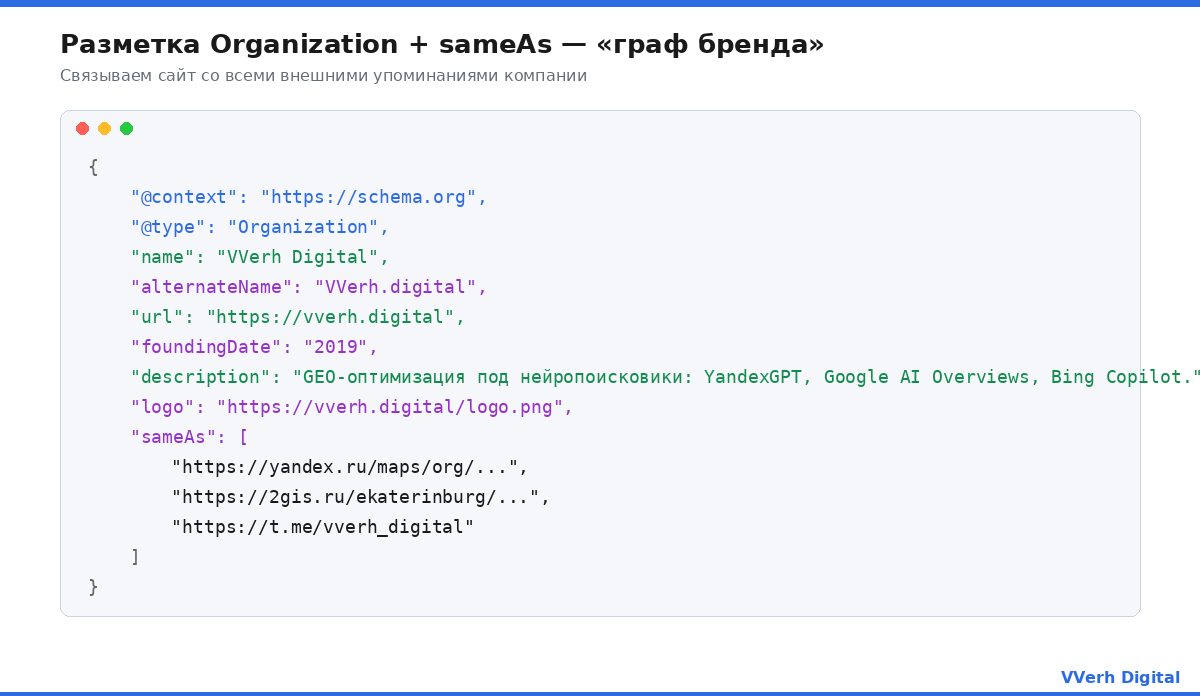The image size is (1200, 696).
Task: Click the "url": "https://vverh.digital" line
Action: point(298,317)
